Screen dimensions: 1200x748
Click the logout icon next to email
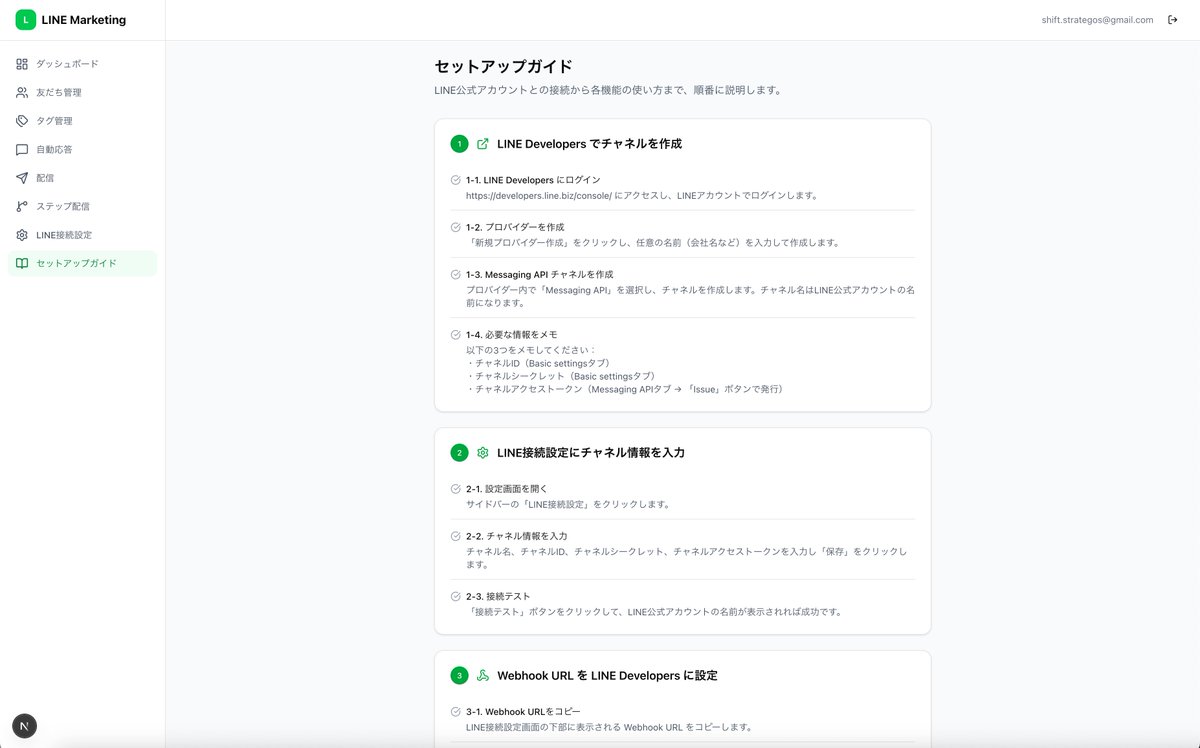[x=1173, y=20]
